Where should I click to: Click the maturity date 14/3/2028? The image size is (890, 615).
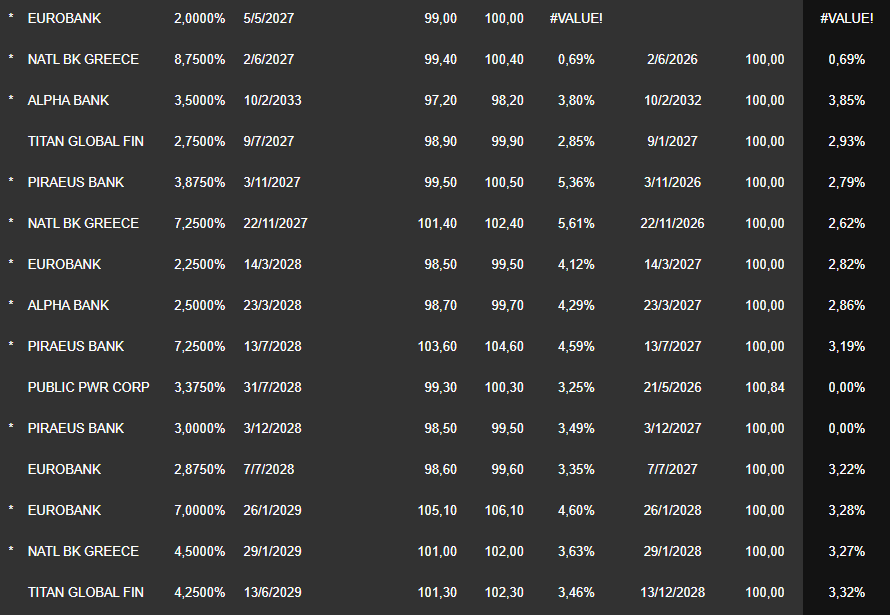(272, 264)
